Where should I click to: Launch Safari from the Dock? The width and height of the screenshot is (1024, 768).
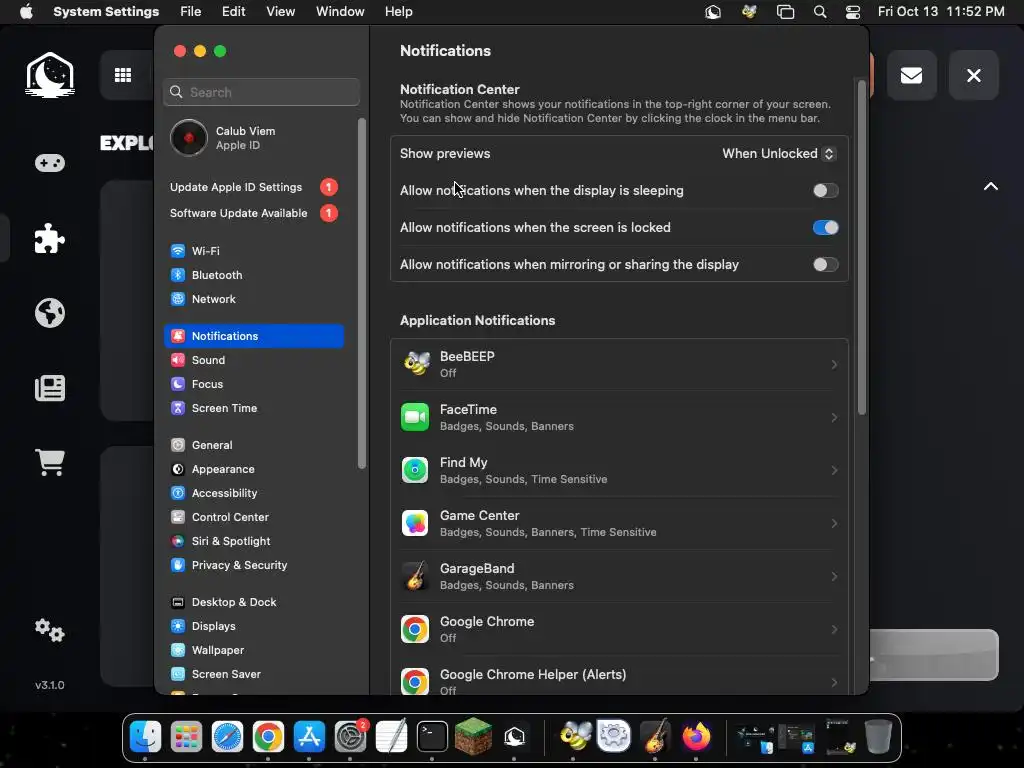coord(227,737)
